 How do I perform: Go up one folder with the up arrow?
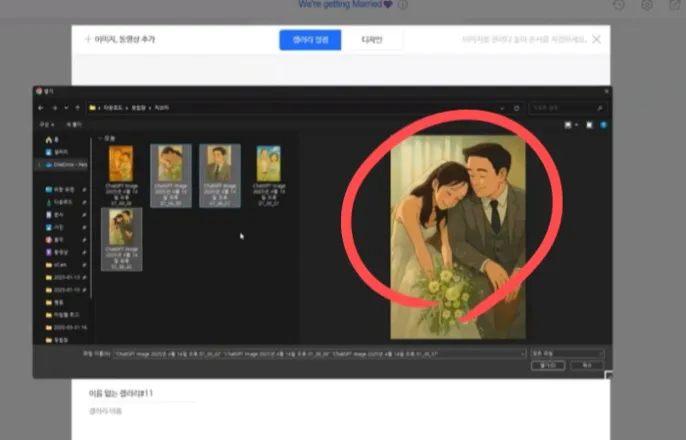(77, 108)
